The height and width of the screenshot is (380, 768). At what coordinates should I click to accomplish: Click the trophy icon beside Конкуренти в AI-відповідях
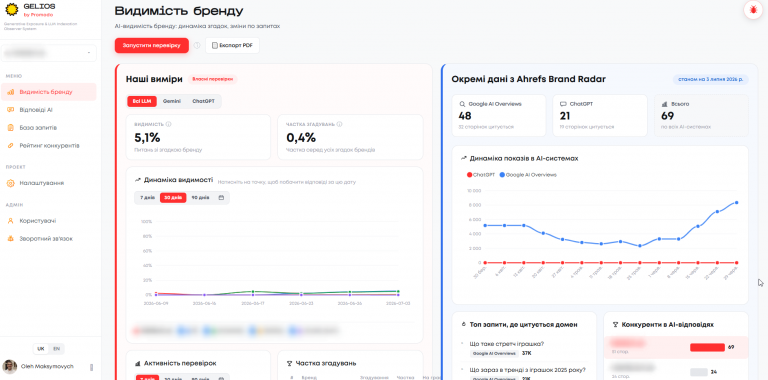point(616,325)
